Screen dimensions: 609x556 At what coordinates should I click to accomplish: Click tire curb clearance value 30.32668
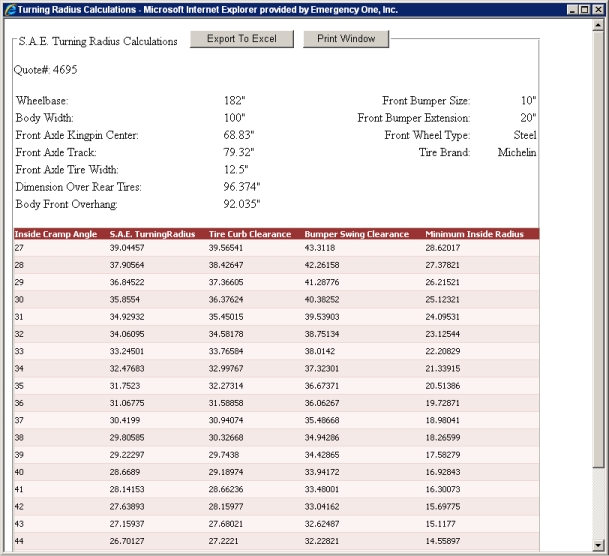(x=226, y=438)
